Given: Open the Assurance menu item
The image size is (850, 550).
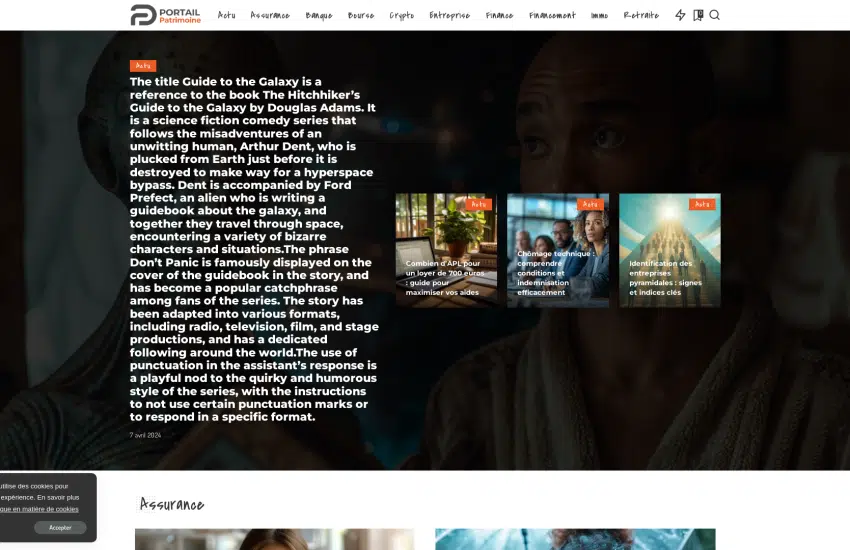Looking at the screenshot, I should (270, 16).
